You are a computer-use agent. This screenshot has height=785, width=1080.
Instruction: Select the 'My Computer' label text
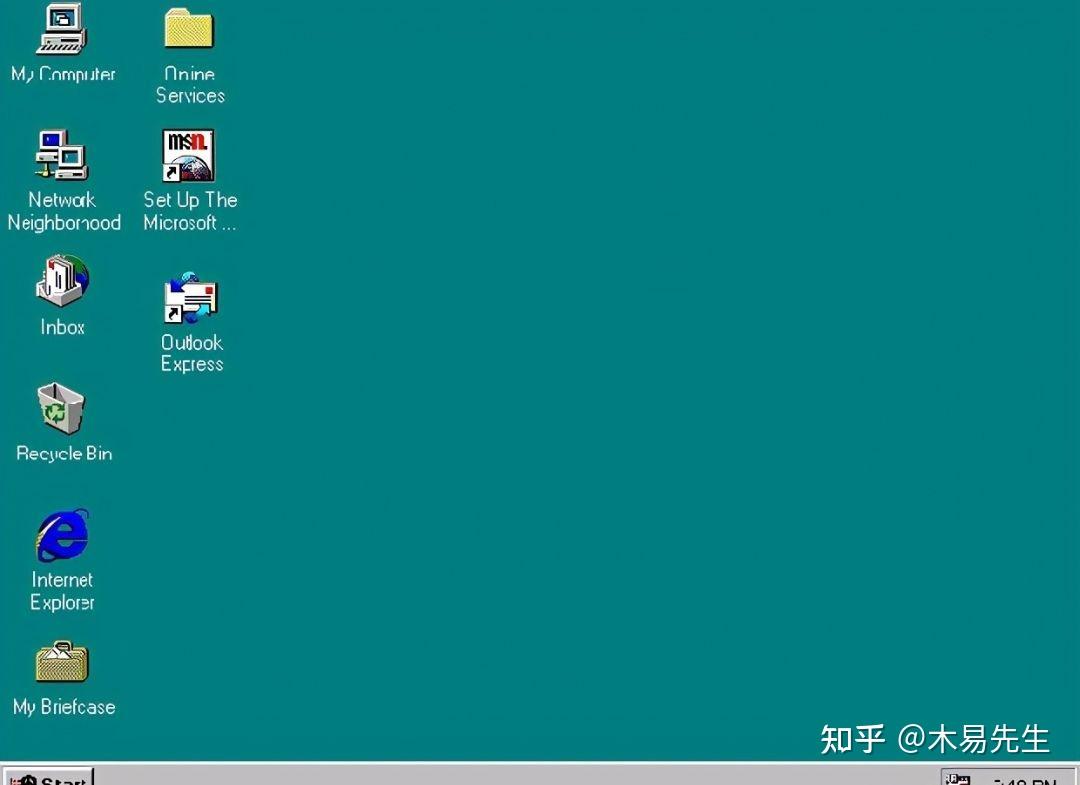click(x=64, y=74)
